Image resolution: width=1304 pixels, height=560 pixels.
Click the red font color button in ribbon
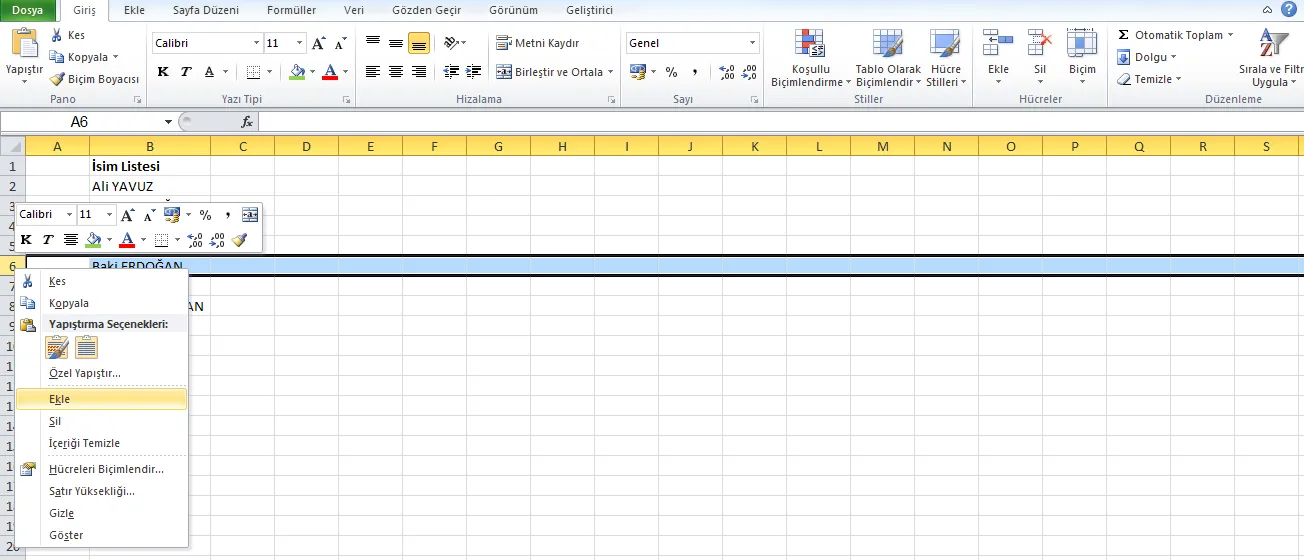[329, 72]
